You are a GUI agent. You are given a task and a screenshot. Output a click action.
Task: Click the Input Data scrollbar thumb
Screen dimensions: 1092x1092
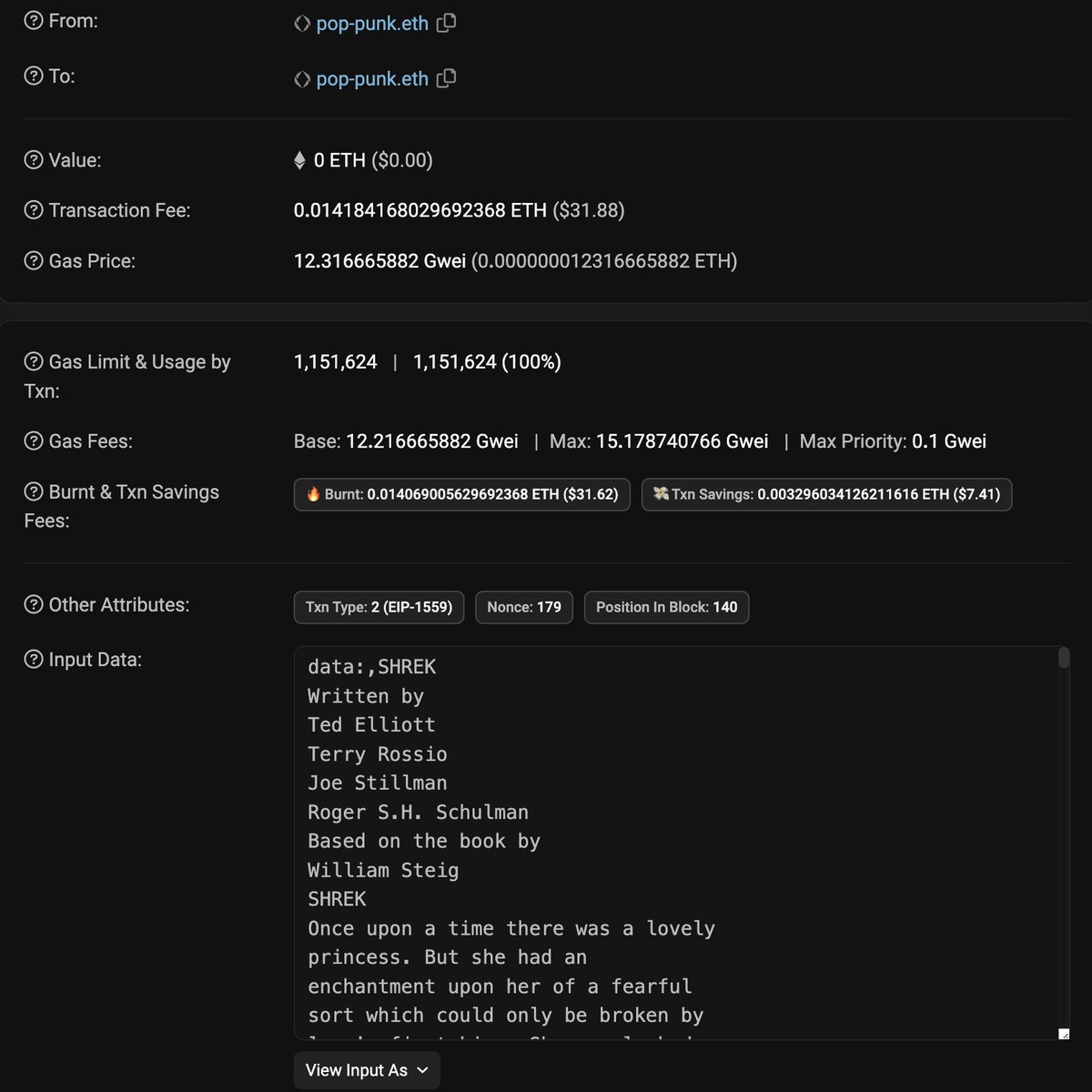tap(1063, 658)
